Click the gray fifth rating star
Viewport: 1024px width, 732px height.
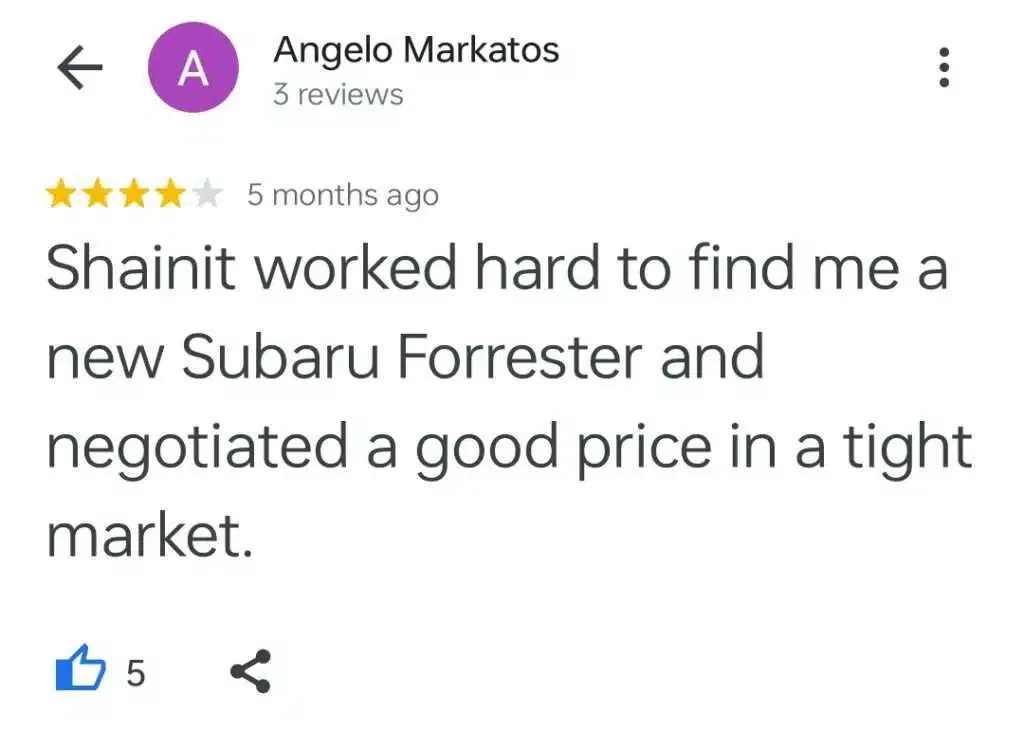point(207,195)
